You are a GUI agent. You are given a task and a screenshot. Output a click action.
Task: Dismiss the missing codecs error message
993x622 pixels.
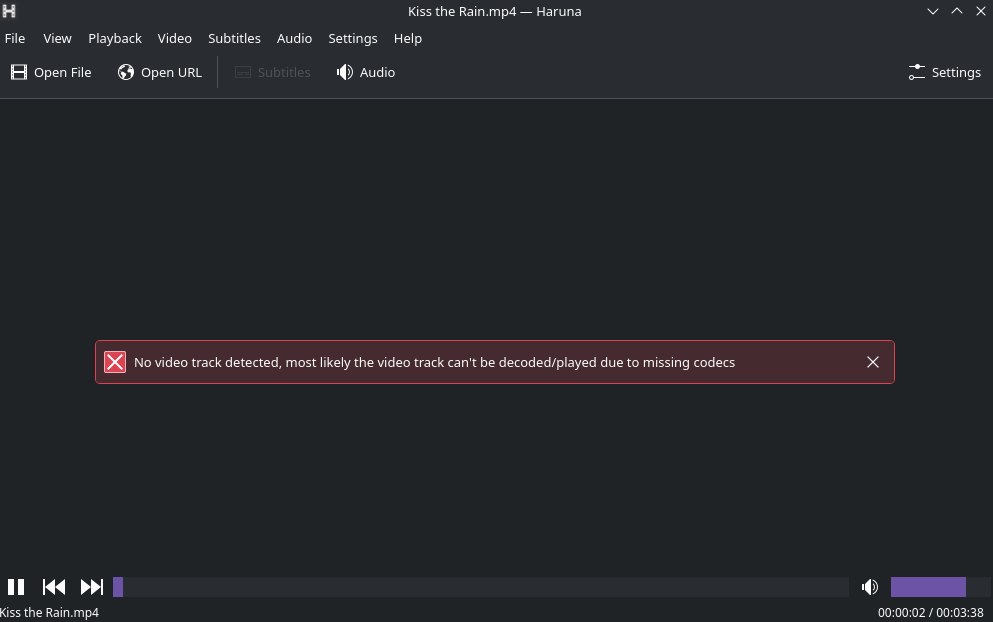coord(873,362)
